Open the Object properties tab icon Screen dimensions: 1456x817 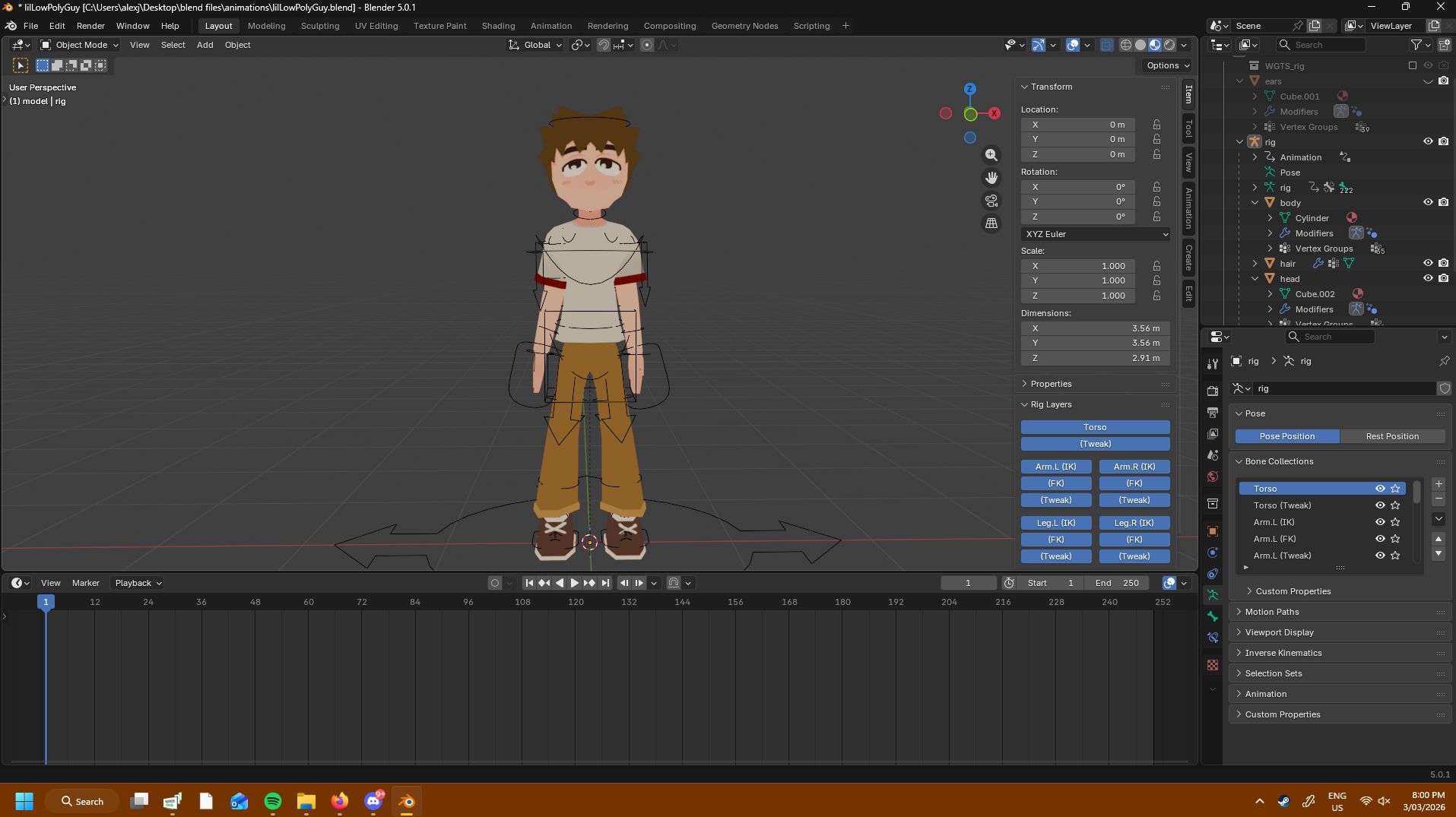(1213, 531)
